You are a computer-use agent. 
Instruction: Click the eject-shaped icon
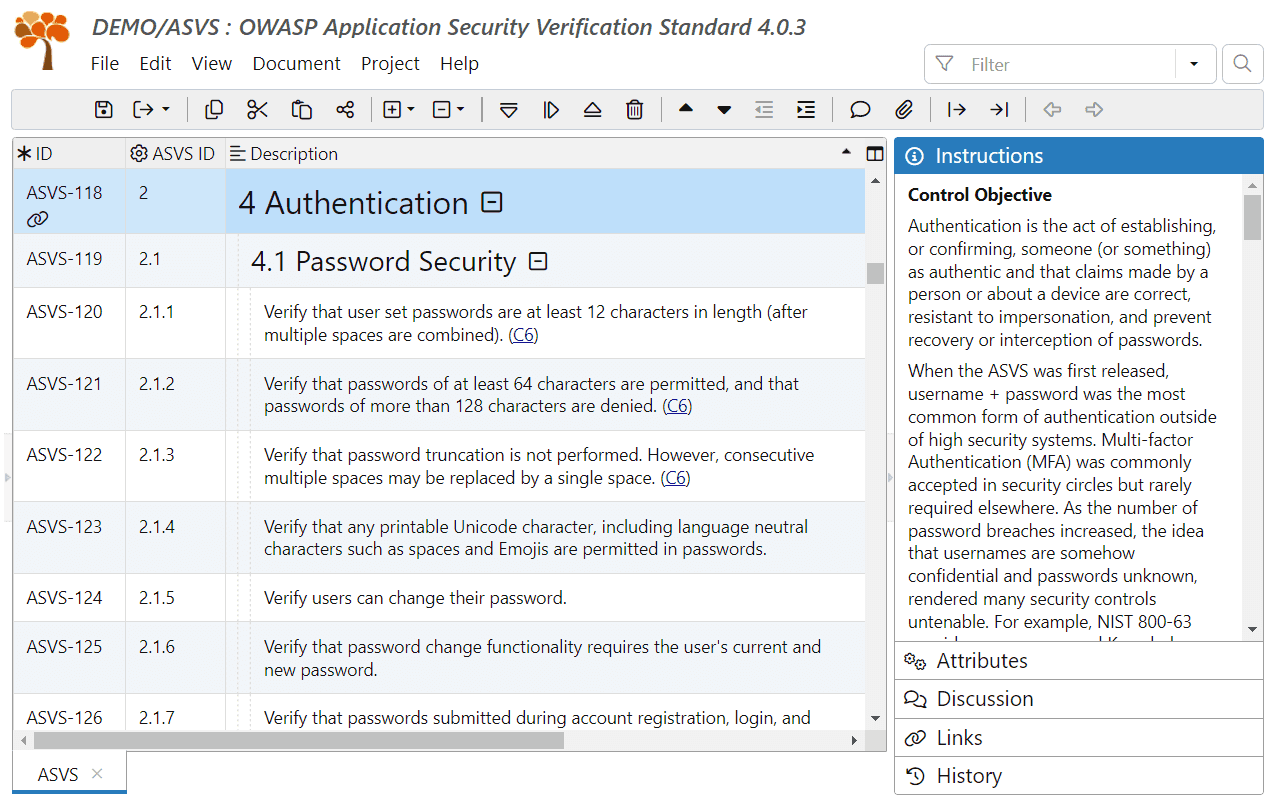pyautogui.click(x=592, y=110)
